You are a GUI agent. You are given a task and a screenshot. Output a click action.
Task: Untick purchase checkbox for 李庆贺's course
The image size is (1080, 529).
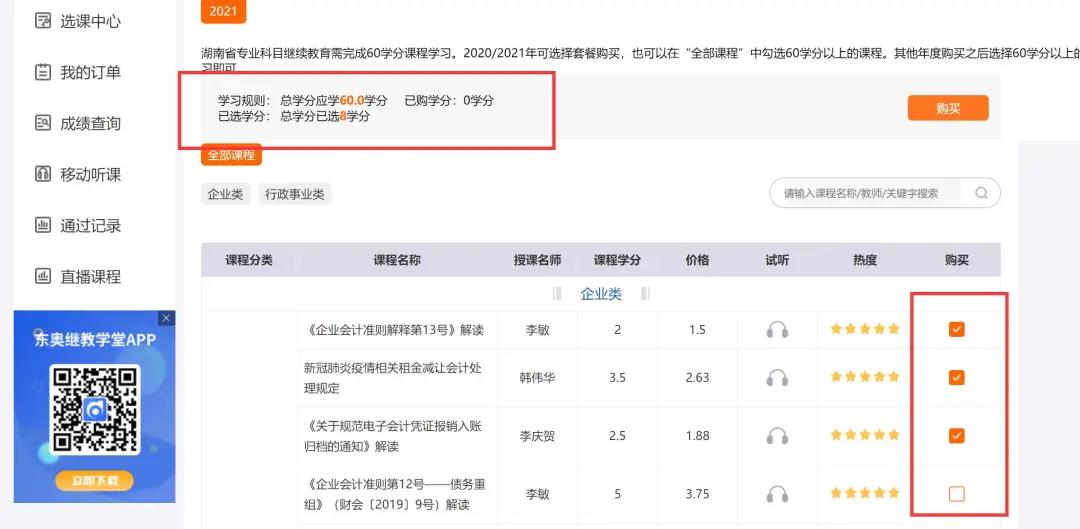pos(957,435)
